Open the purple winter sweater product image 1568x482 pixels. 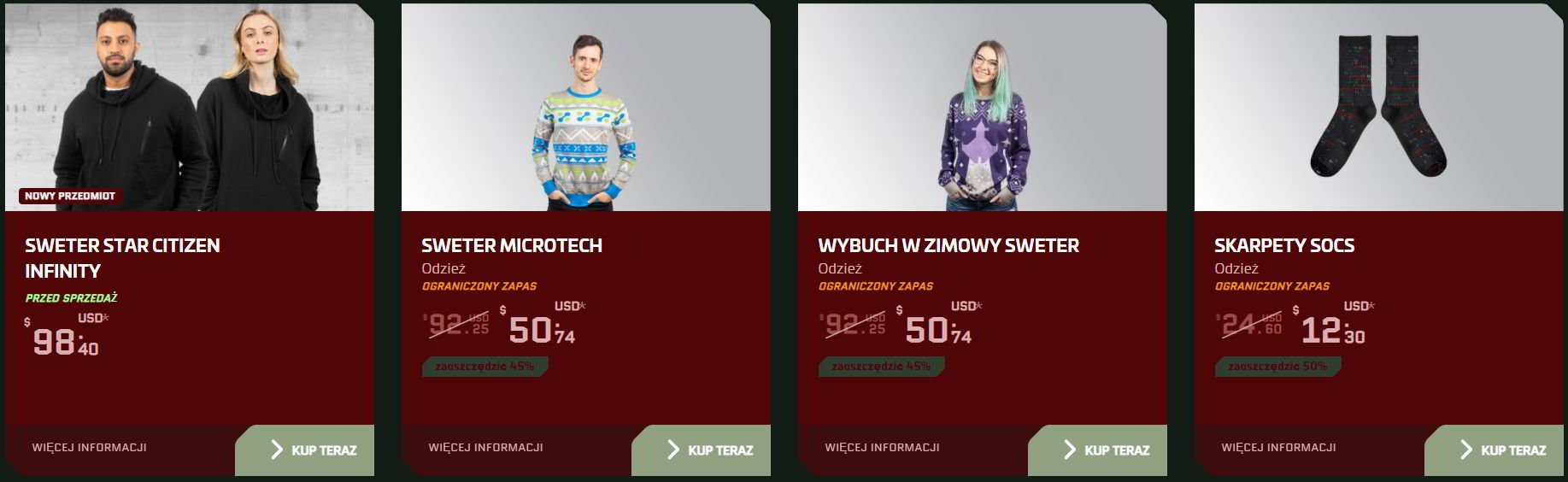click(983, 107)
